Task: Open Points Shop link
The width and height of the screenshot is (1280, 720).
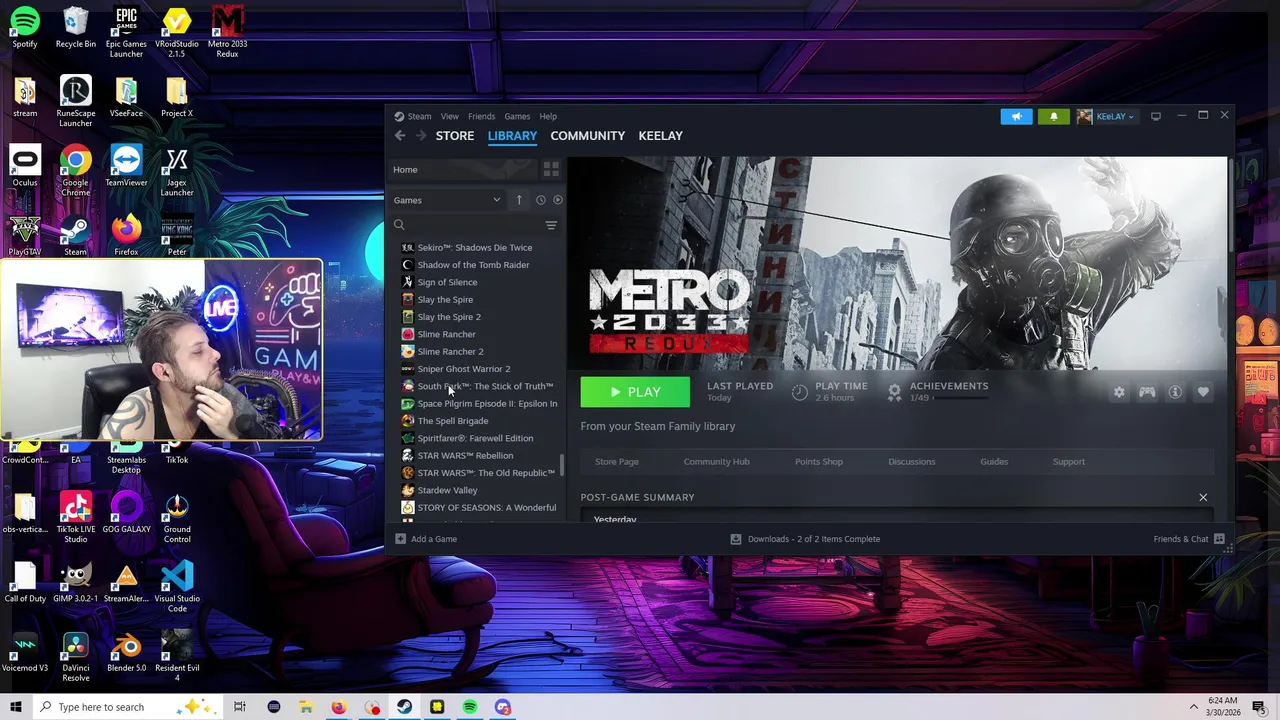Action: click(x=818, y=462)
